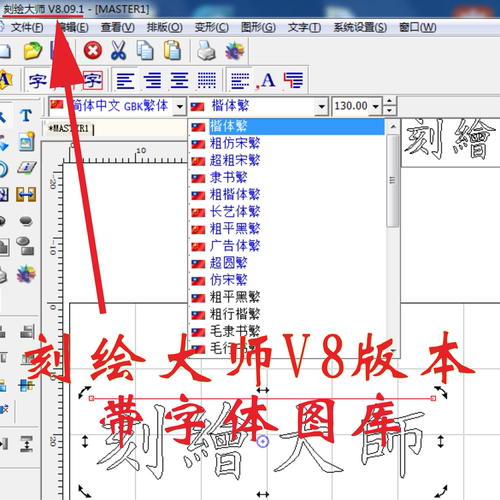Click the blue crossed-grid align icon
The width and height of the screenshot is (500, 500).
pos(27,385)
